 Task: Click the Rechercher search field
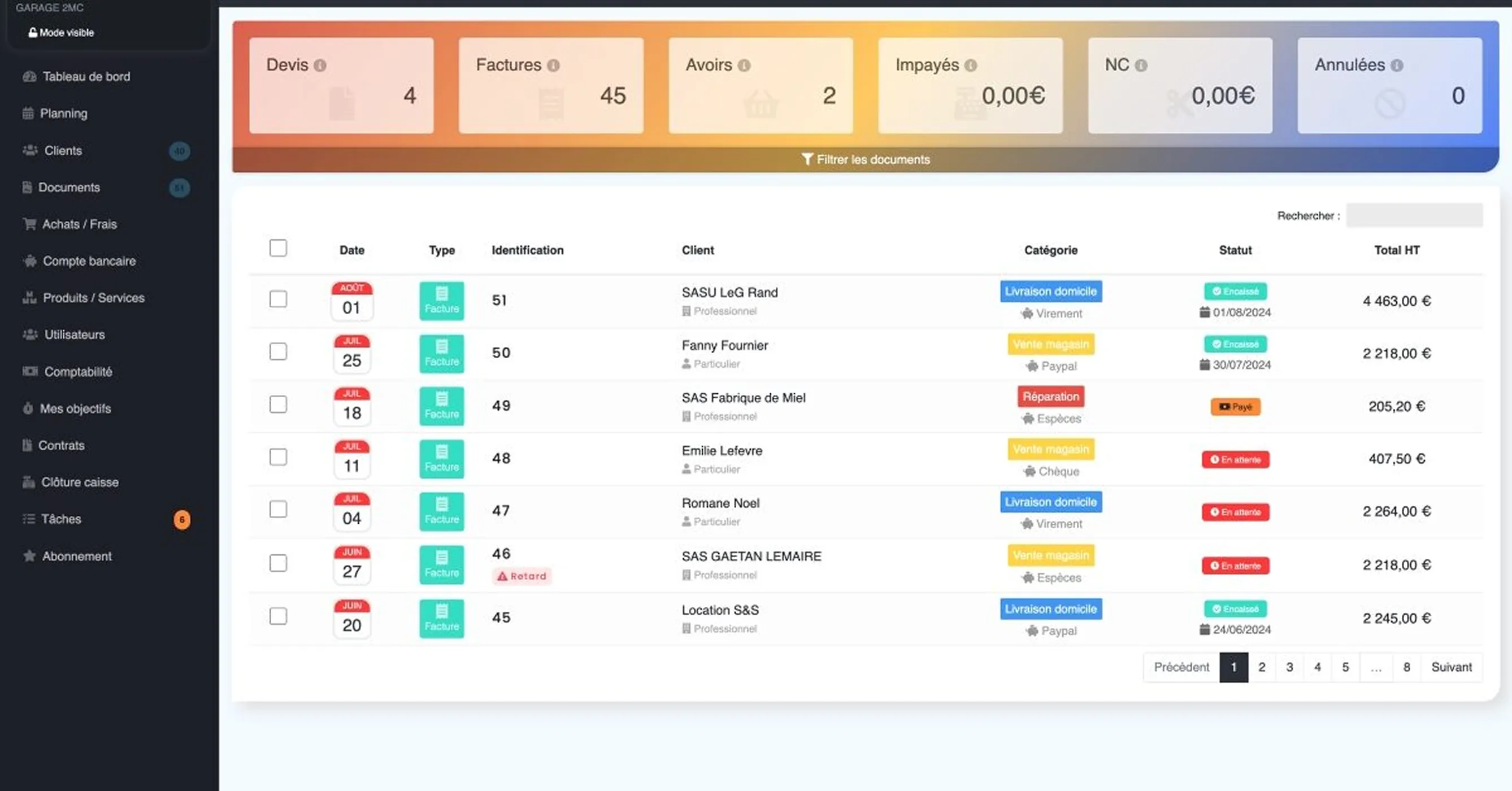[x=1415, y=215]
